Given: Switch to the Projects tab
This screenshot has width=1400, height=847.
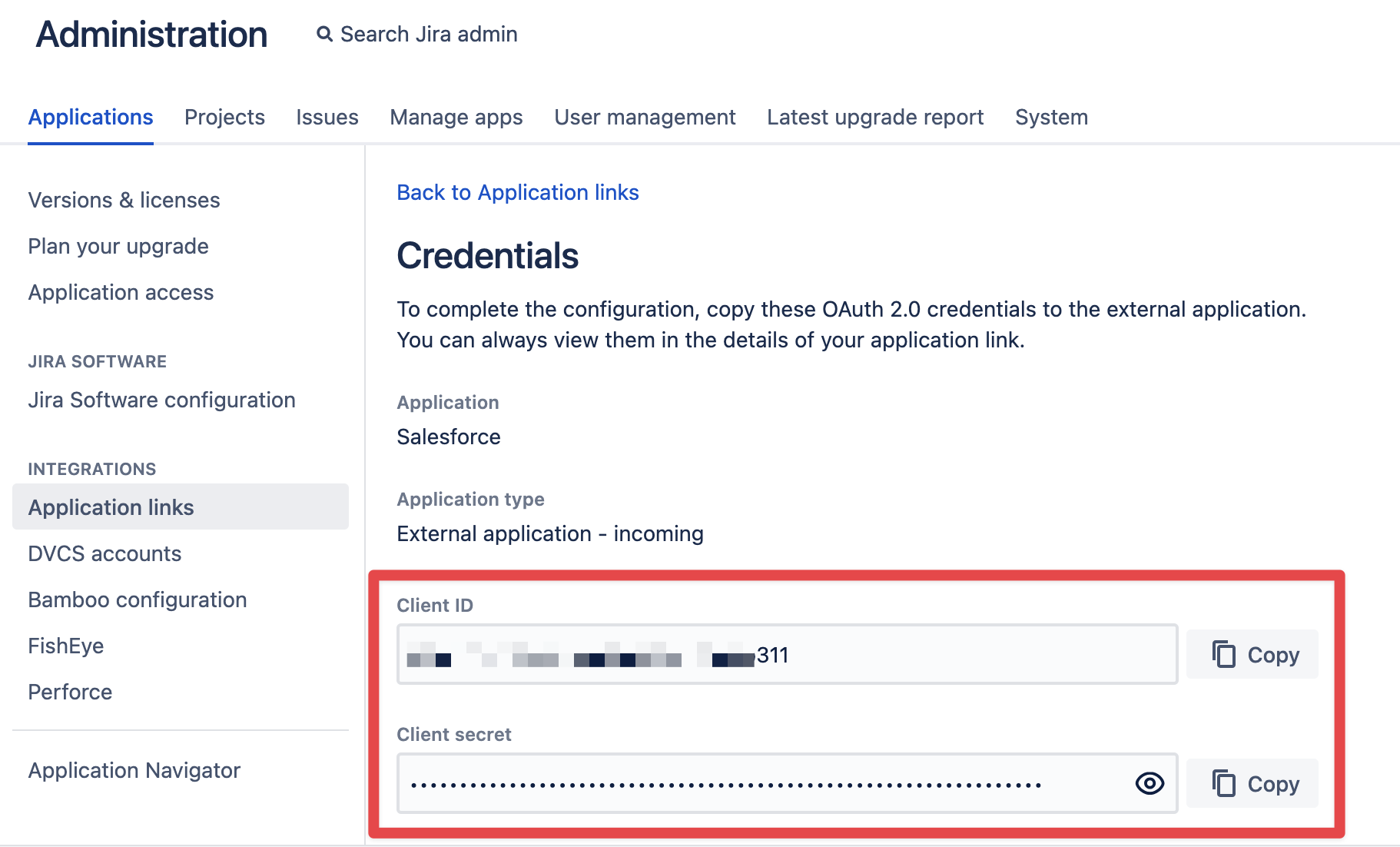Looking at the screenshot, I should coord(224,117).
